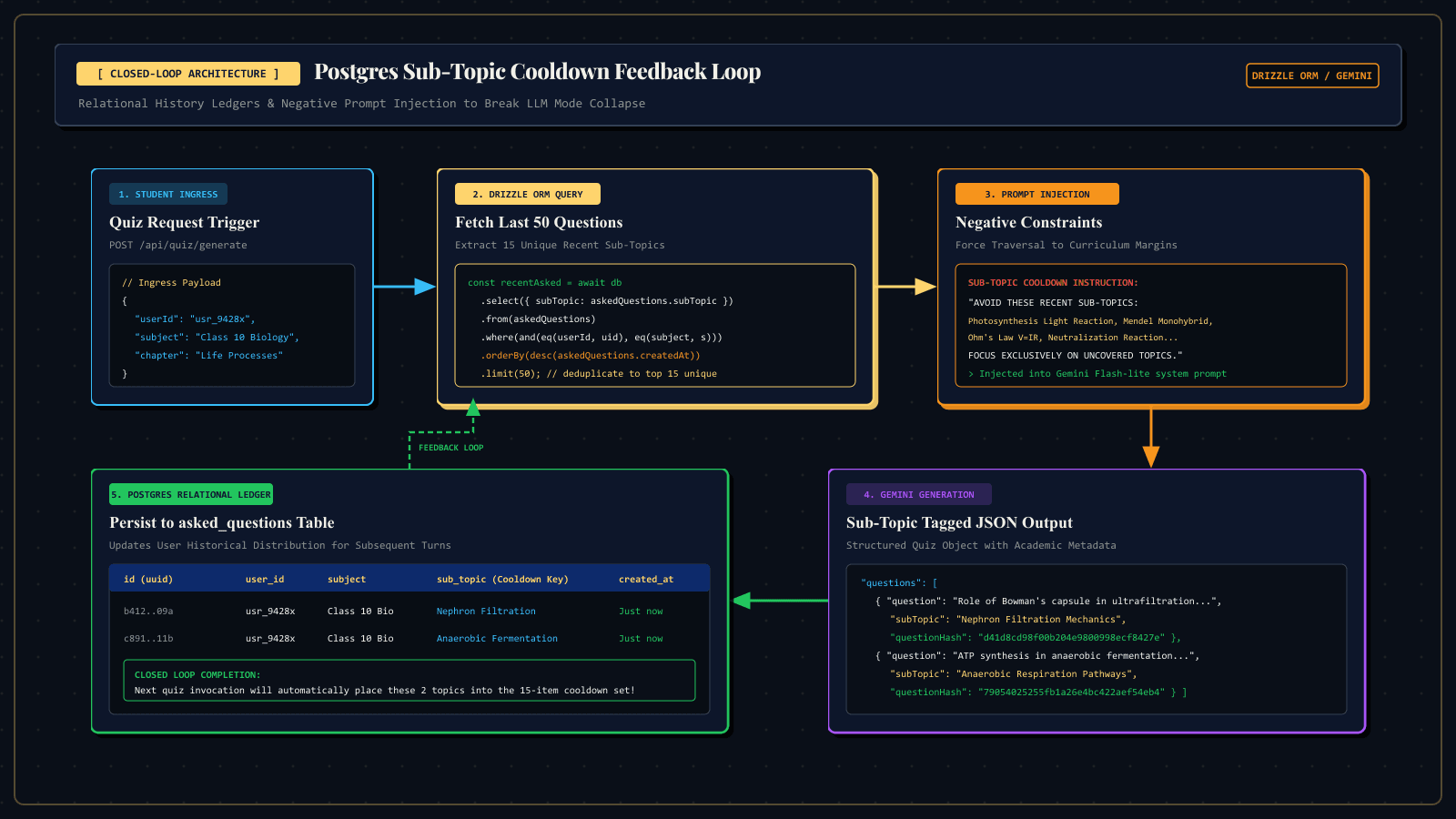This screenshot has width=1456, height=819.
Task: Select the "userId": "usr_9428x" payload line
Action: pos(195,319)
